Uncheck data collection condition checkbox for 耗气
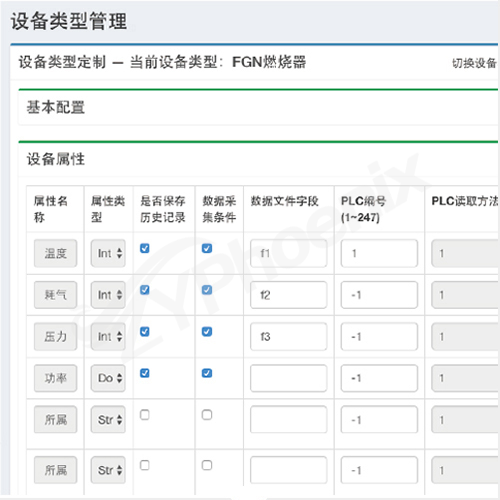The height and width of the screenshot is (500, 500). click(x=207, y=290)
